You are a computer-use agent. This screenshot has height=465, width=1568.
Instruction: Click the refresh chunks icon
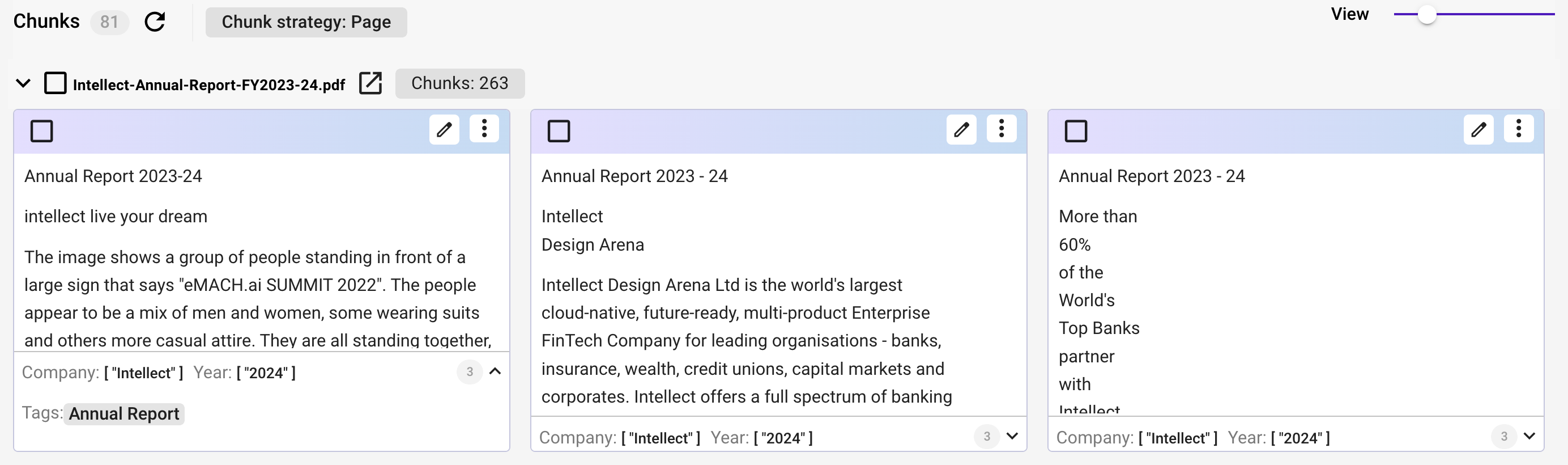pyautogui.click(x=155, y=22)
